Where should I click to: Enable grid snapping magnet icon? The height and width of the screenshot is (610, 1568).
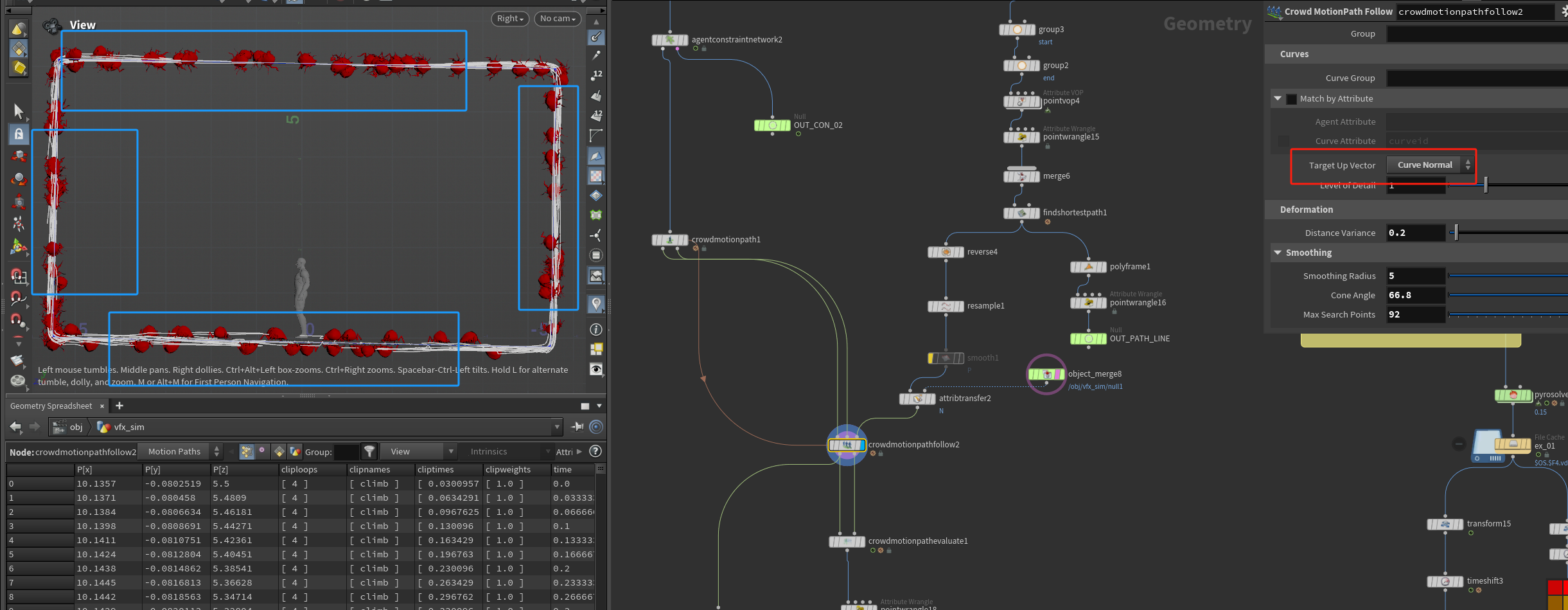tap(19, 276)
